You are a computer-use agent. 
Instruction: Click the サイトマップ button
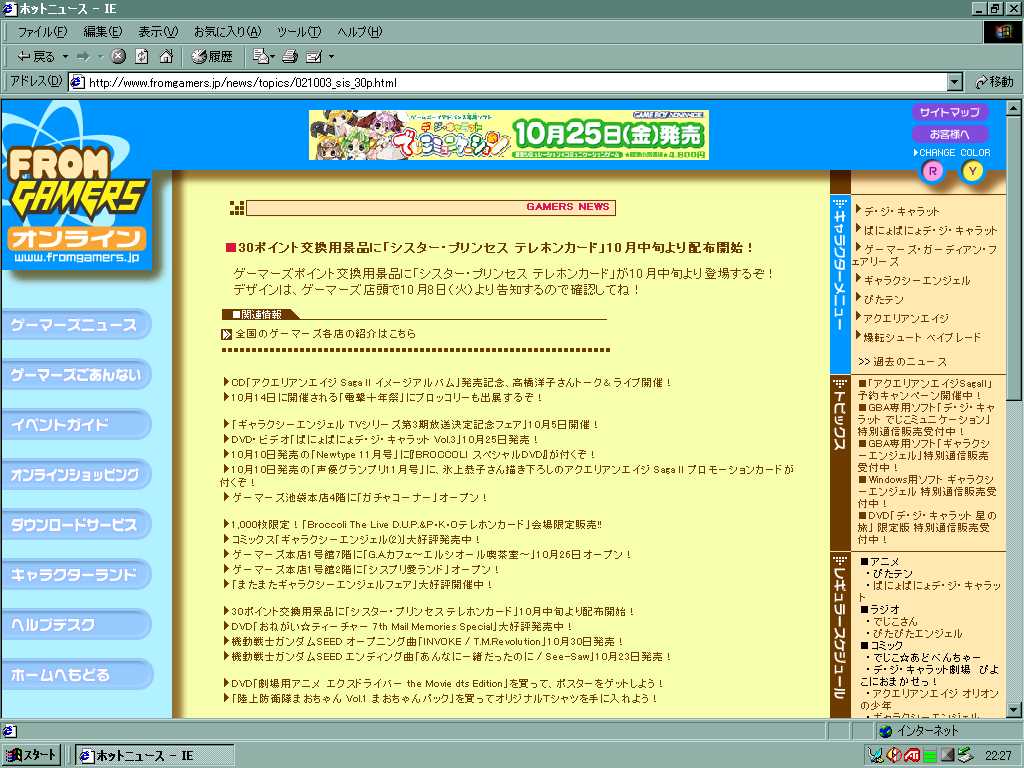tap(950, 112)
